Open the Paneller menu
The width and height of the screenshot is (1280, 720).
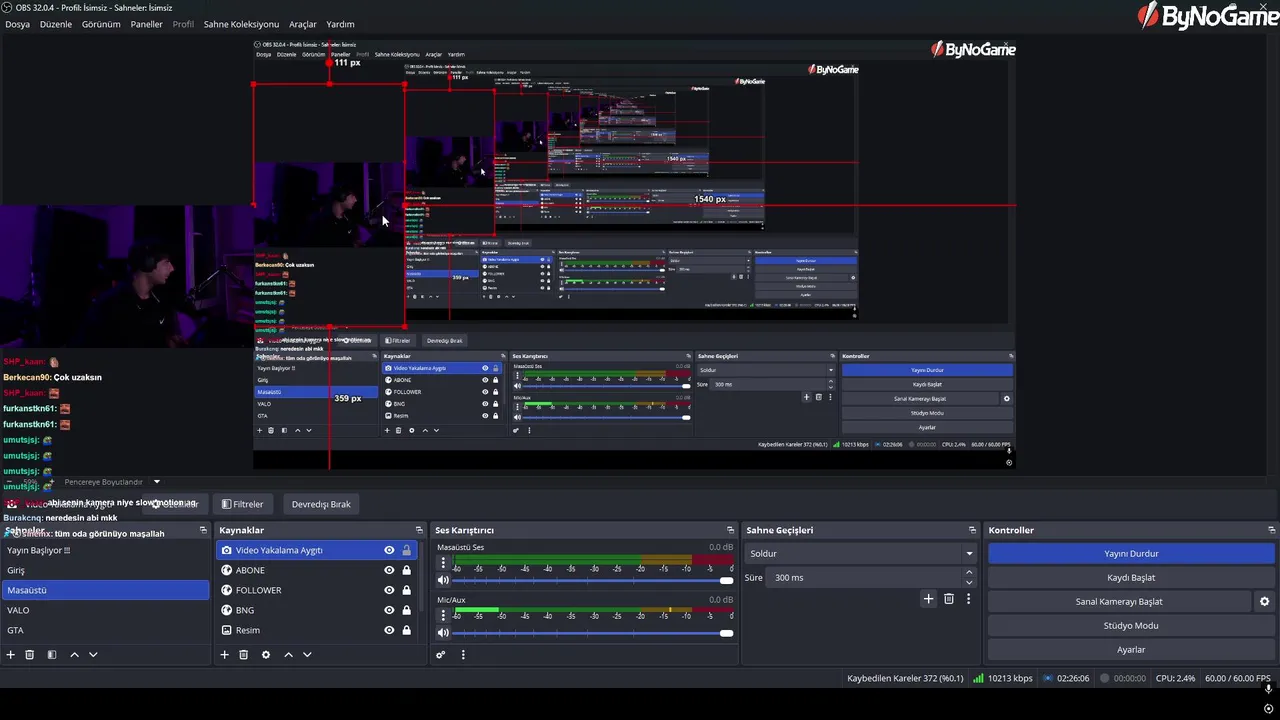pos(146,24)
